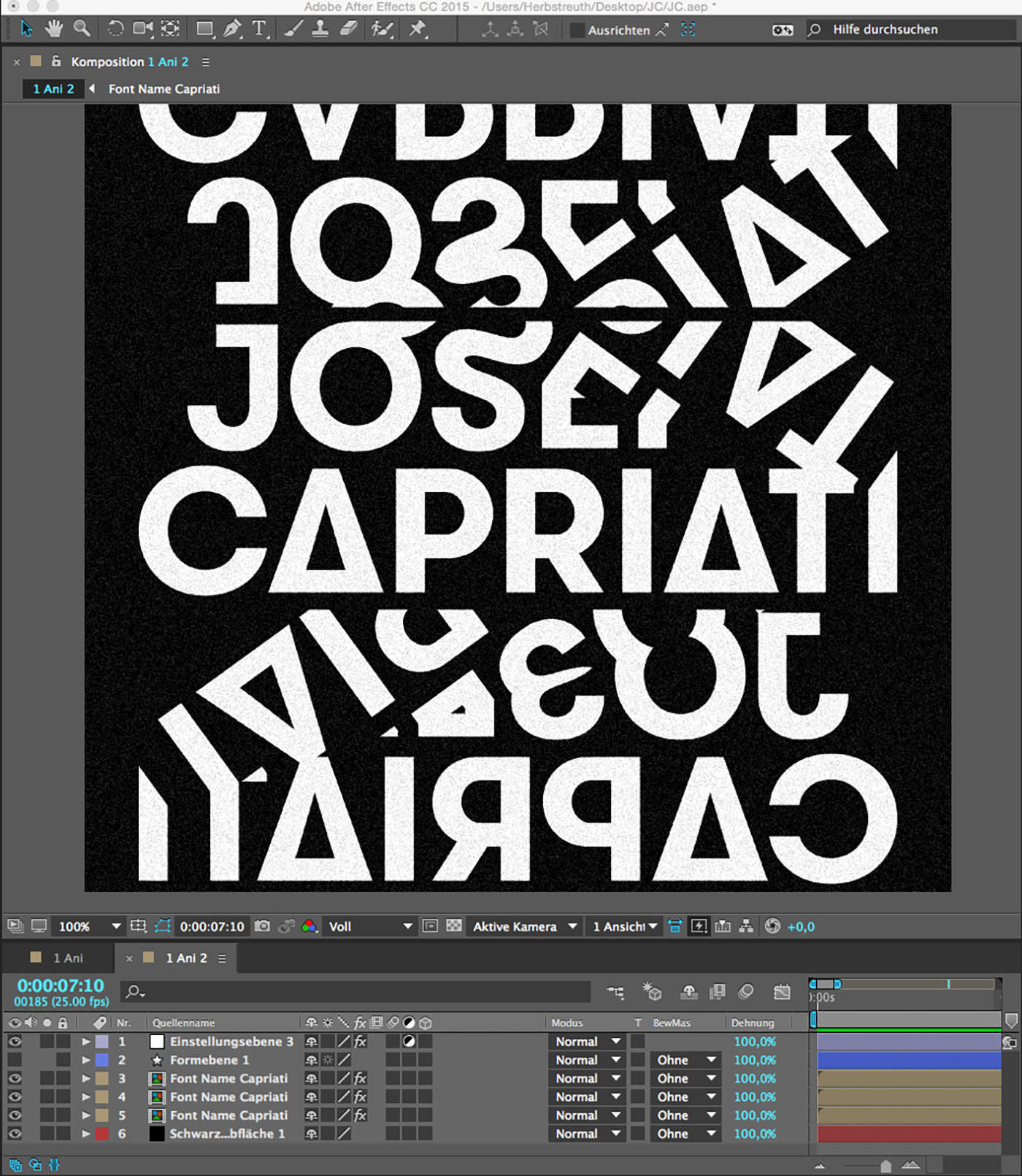Image resolution: width=1022 pixels, height=1176 pixels.
Task: Open the Graph Editor icon in timeline
Action: click(782, 992)
